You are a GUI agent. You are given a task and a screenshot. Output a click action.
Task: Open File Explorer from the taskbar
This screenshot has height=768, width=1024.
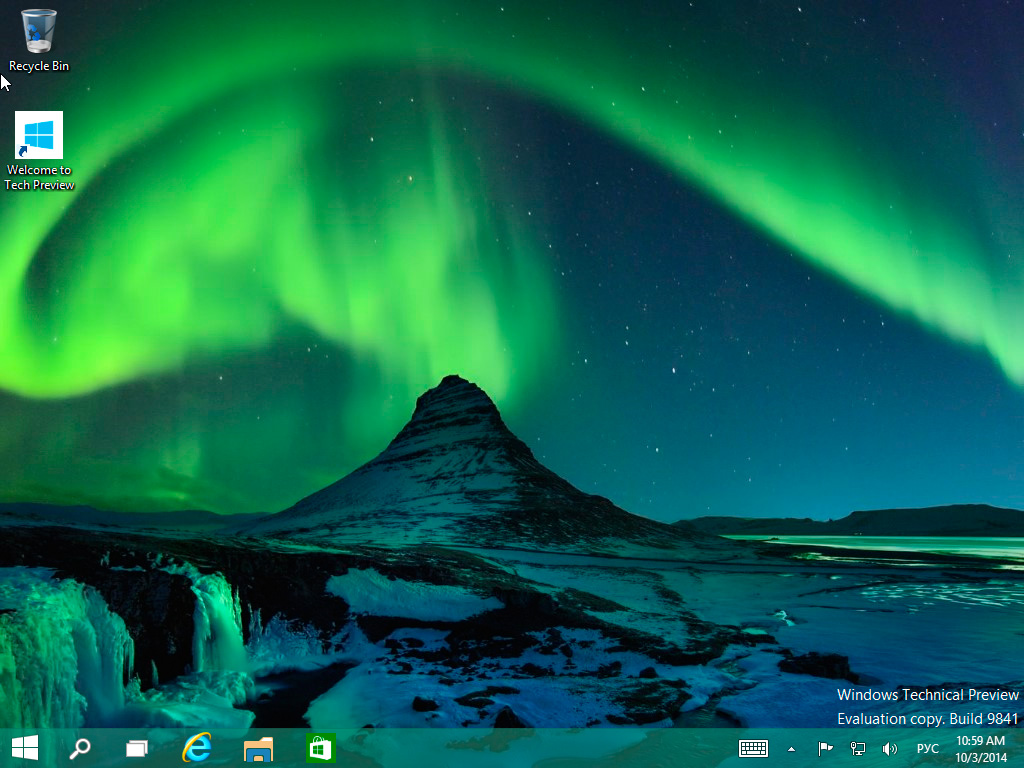click(x=259, y=748)
